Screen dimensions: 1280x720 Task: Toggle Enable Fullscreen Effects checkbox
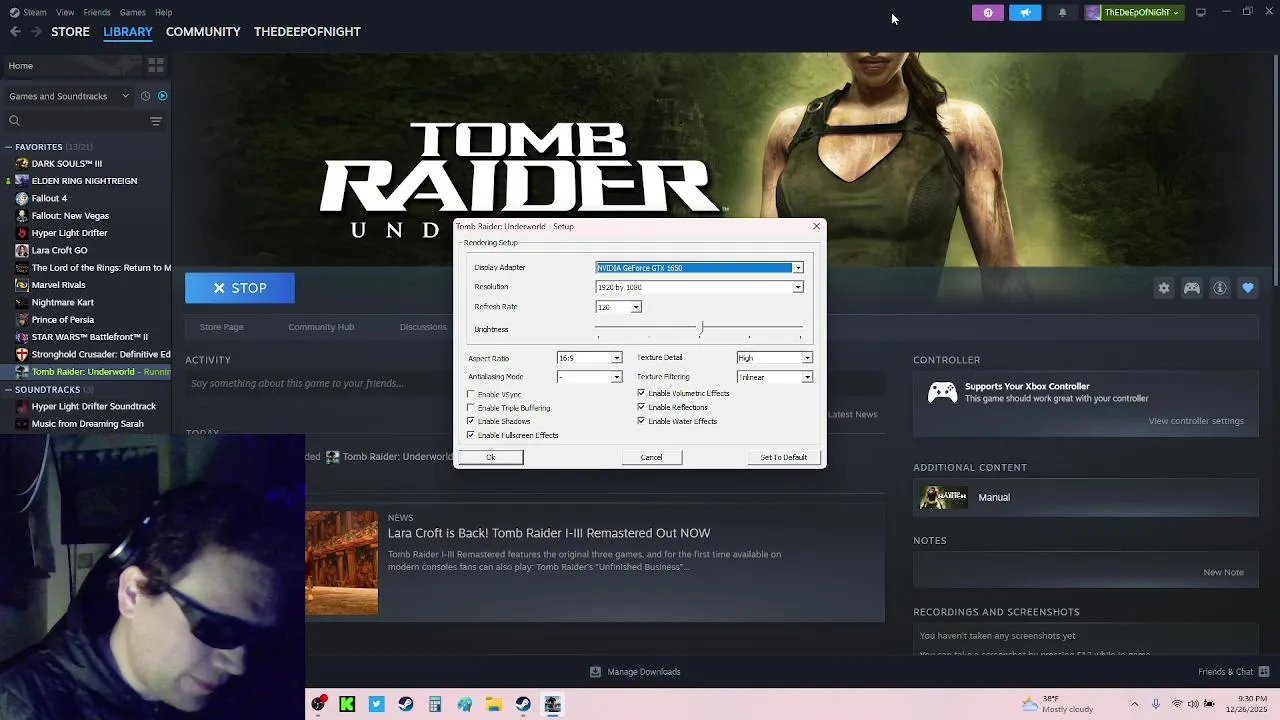click(471, 435)
